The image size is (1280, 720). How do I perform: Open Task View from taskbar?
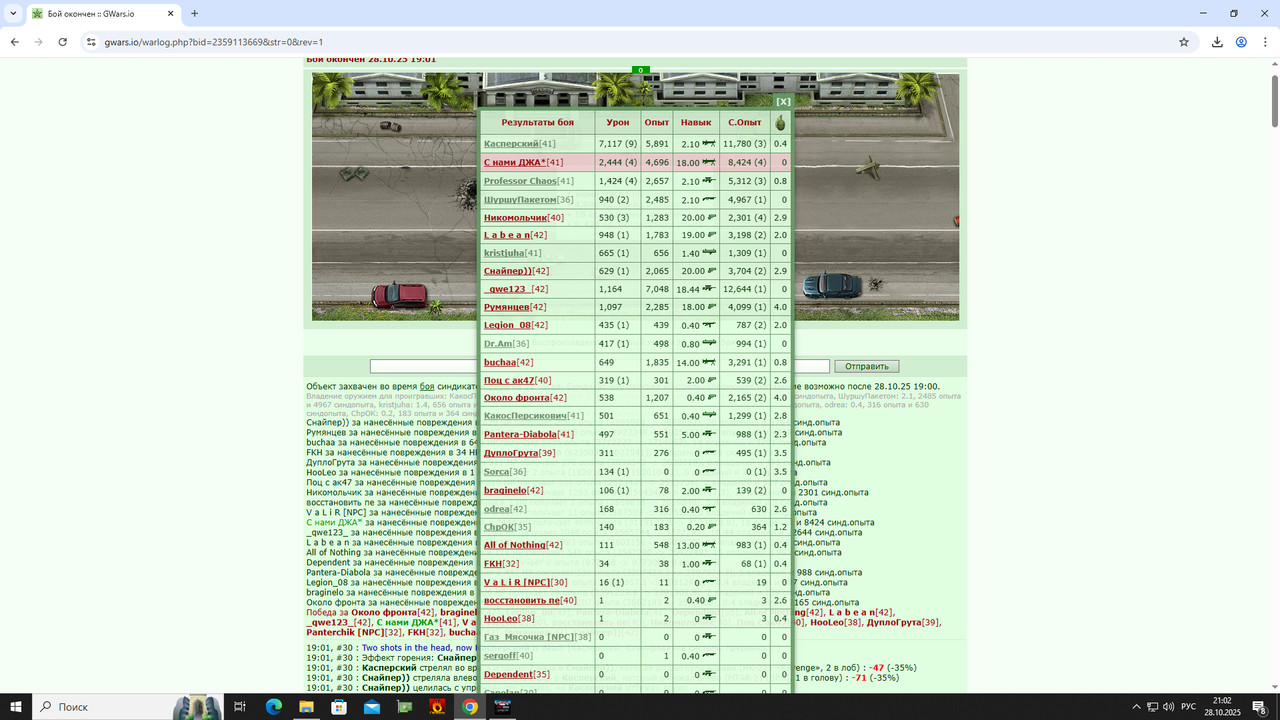(x=240, y=707)
